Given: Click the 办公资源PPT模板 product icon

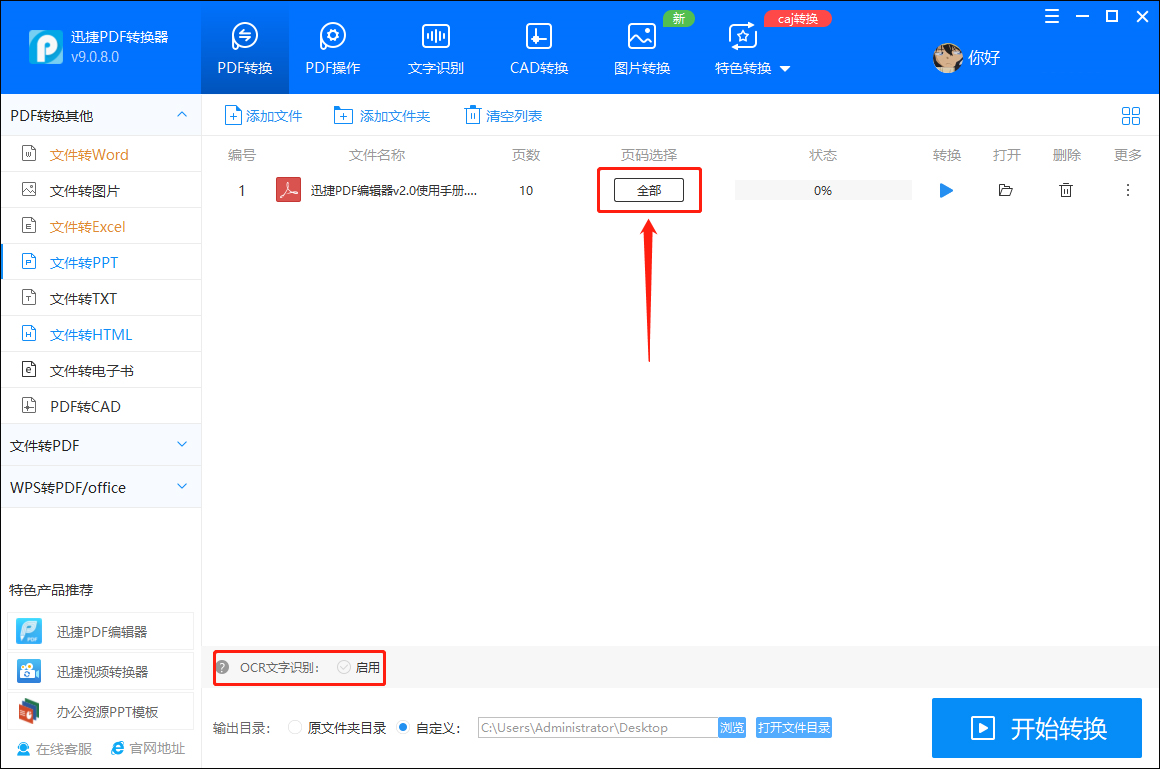Looking at the screenshot, I should point(29,711).
